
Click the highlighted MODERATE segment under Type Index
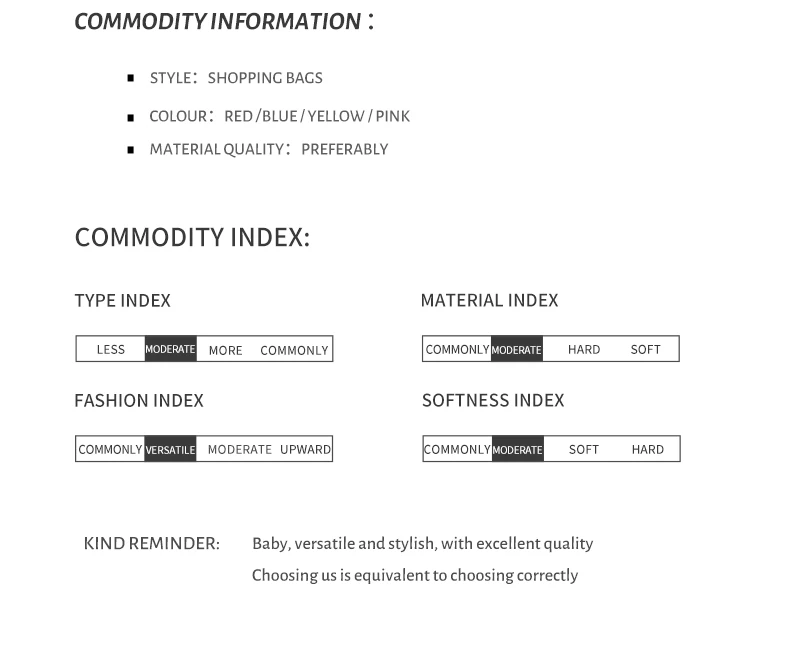point(170,349)
